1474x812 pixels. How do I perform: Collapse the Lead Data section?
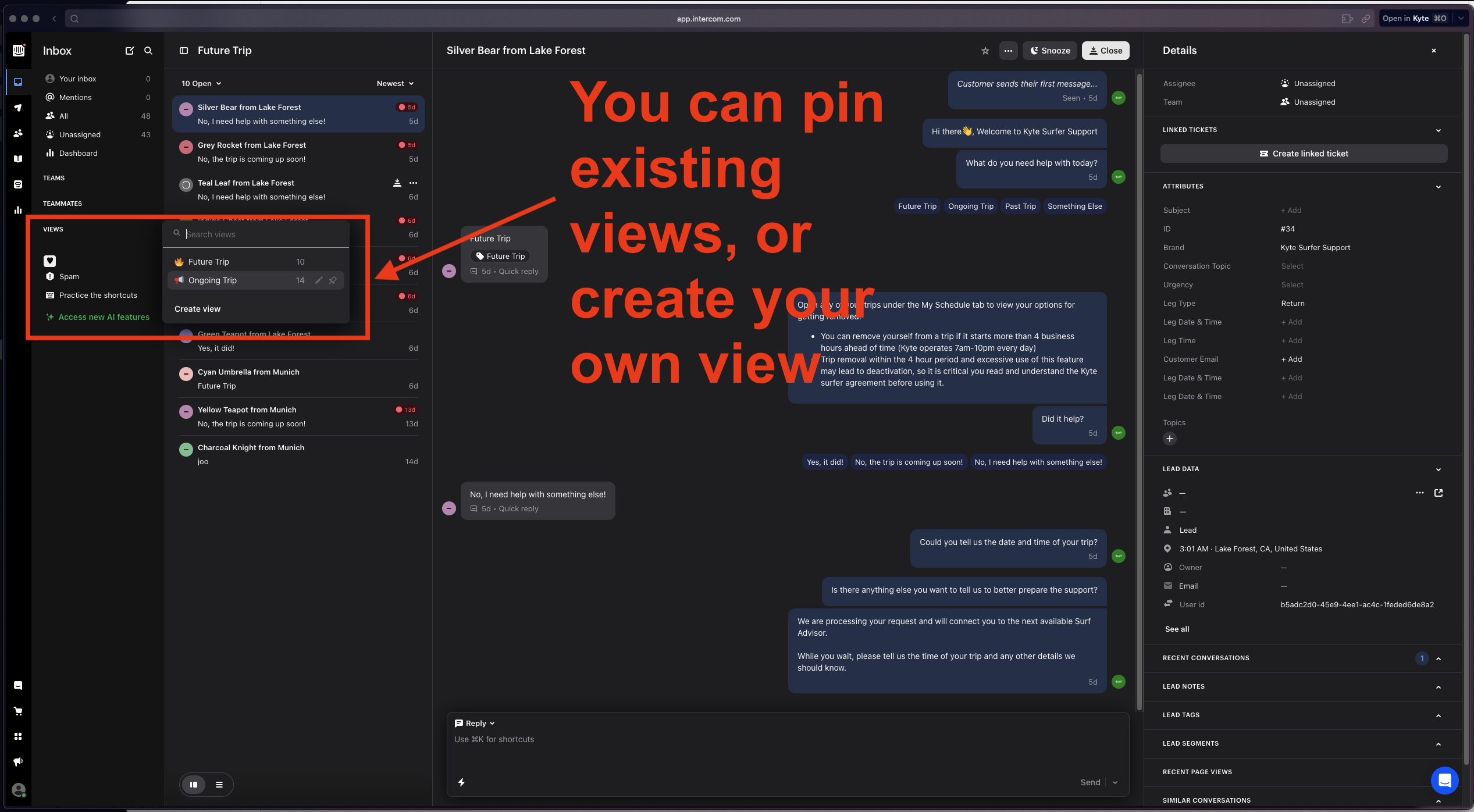point(1439,469)
